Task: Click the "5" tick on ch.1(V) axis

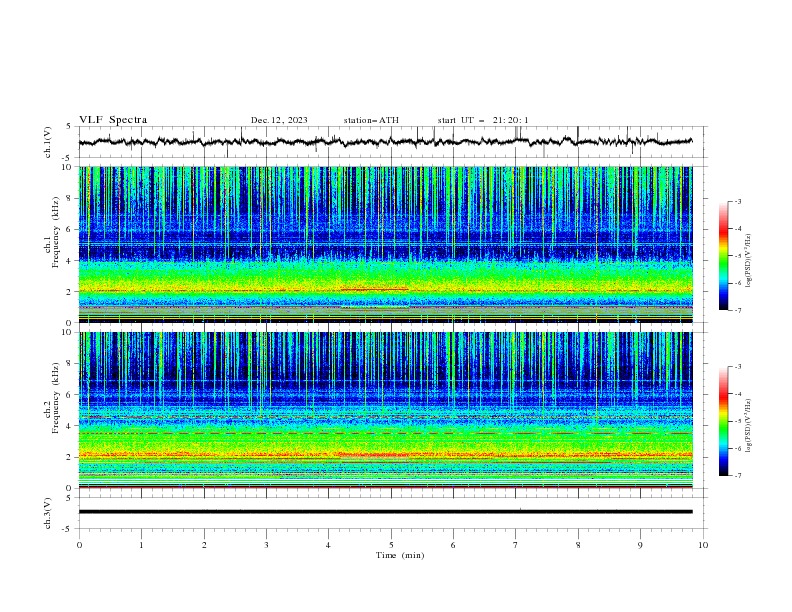Action: coord(69,127)
